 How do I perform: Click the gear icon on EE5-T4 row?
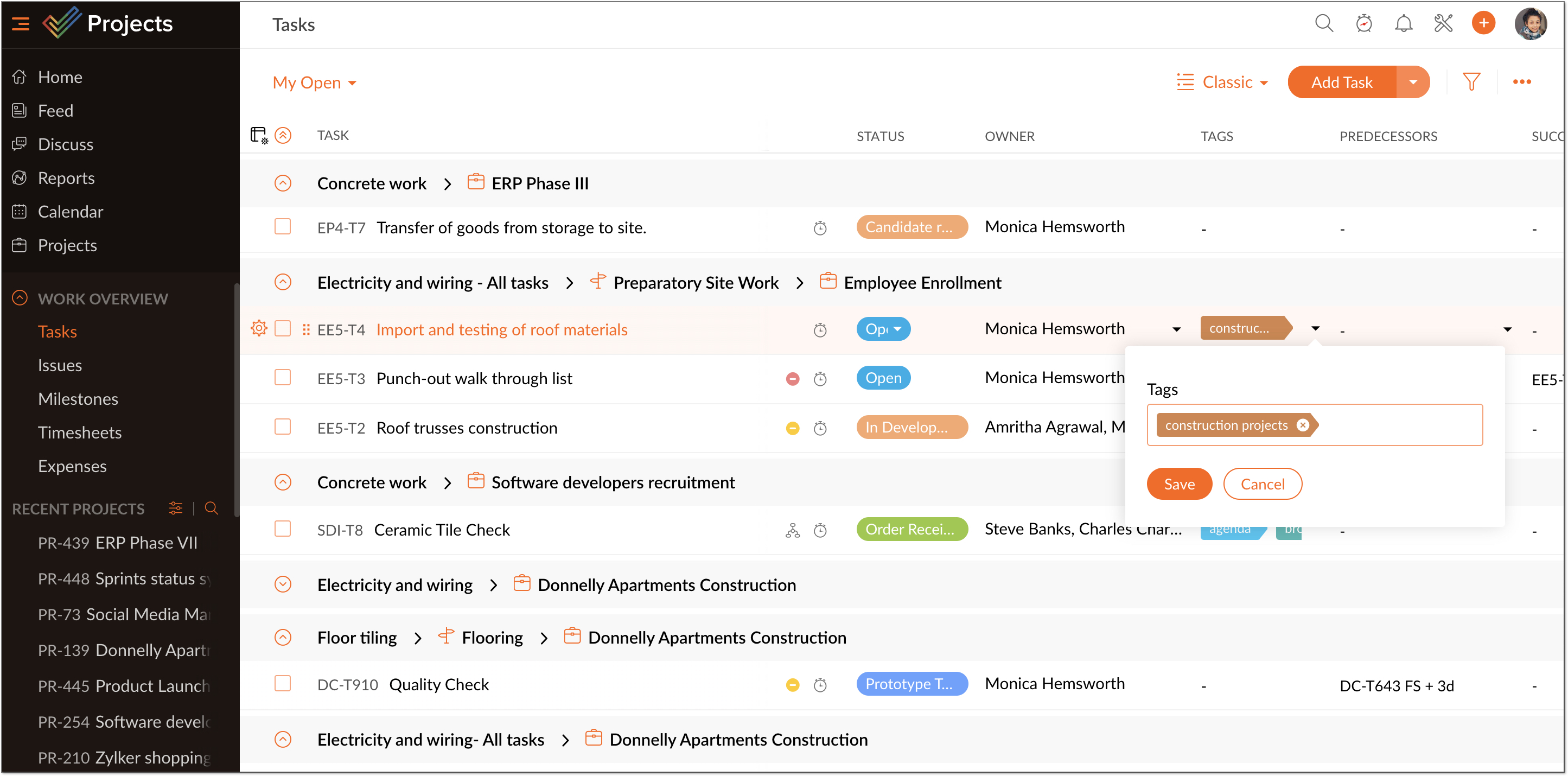259,329
